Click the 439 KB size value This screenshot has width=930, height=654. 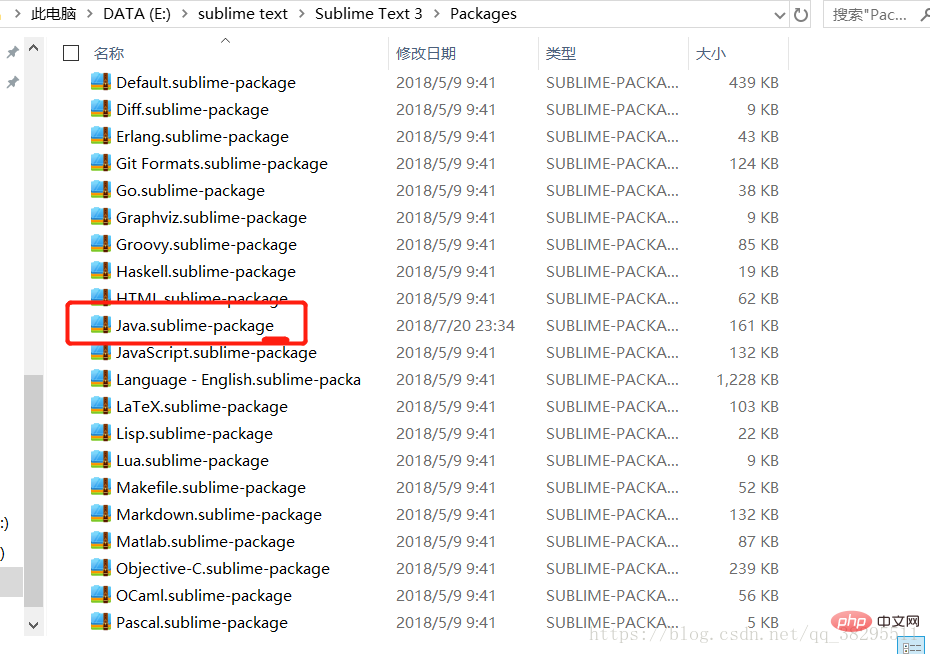(x=754, y=82)
